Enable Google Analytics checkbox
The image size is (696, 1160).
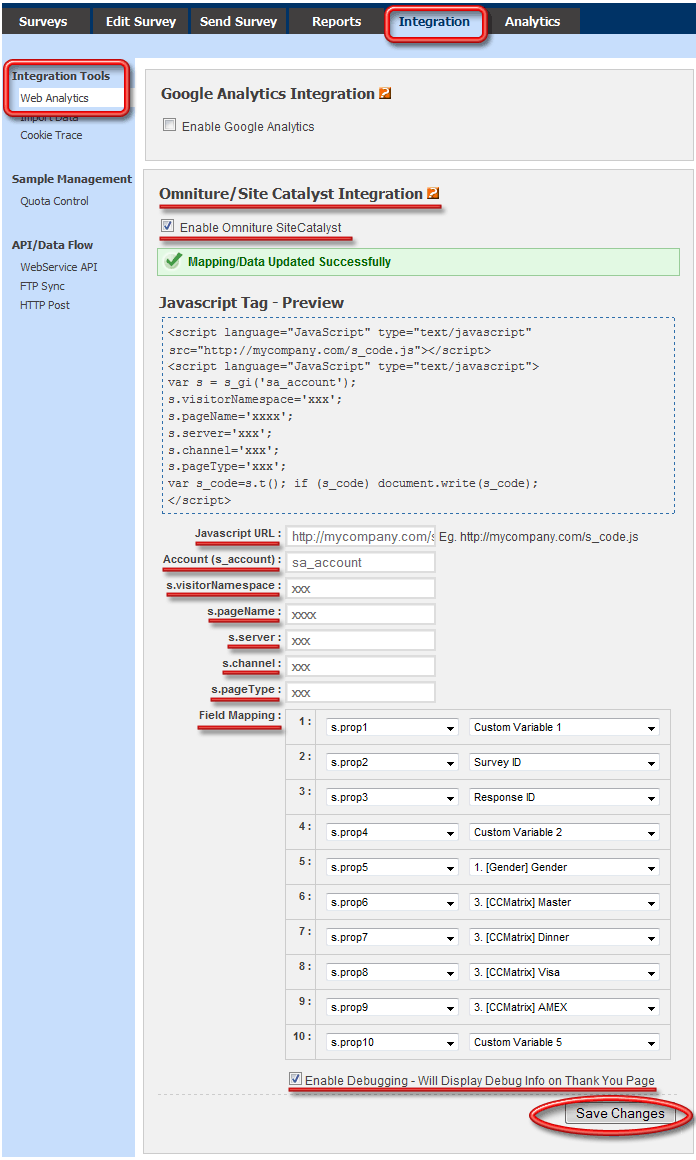[170, 126]
